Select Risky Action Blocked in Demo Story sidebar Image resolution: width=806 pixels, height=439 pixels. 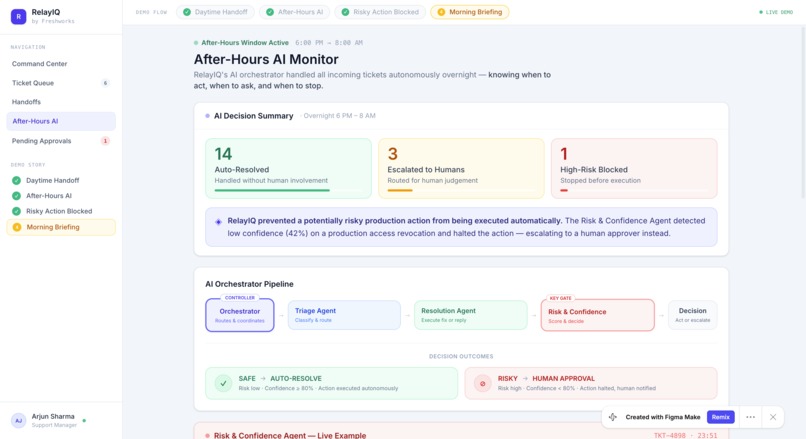click(61, 211)
